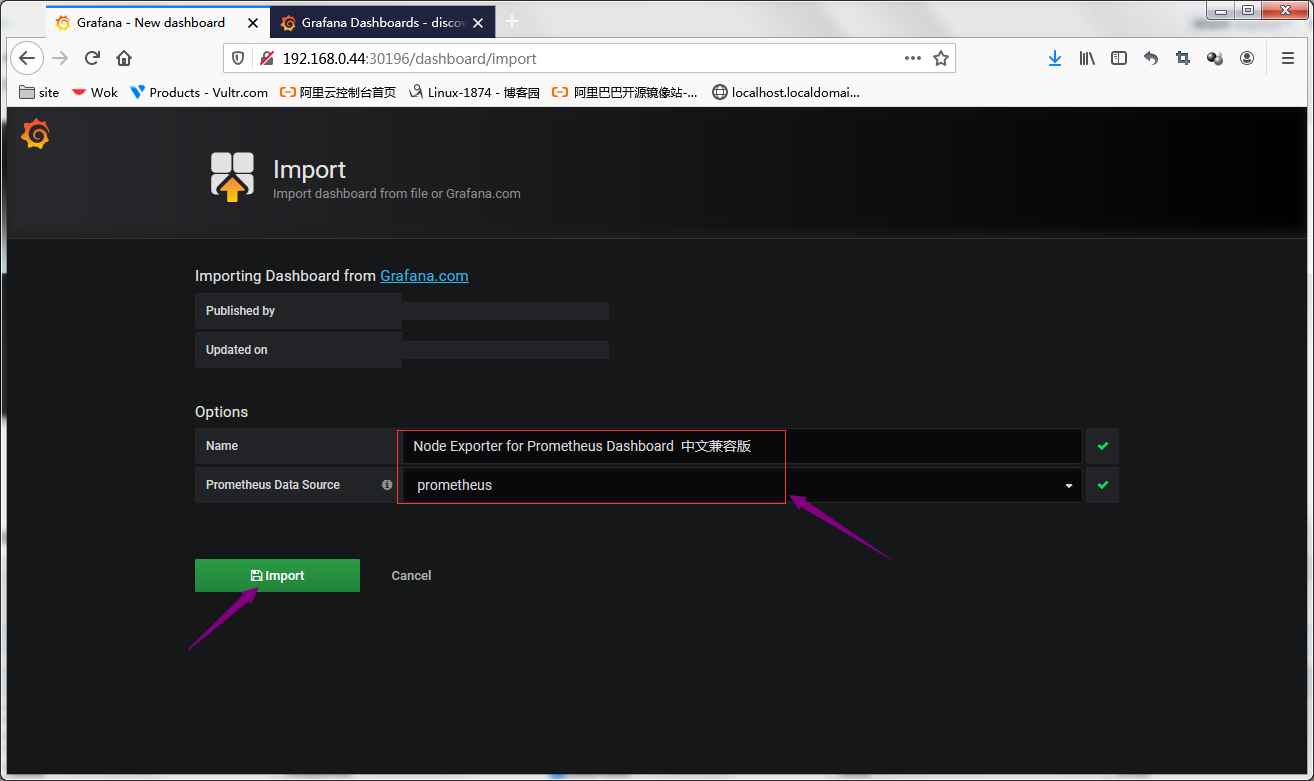Open the localhost.localdomain bookmark
The height and width of the screenshot is (781, 1314).
[786, 92]
